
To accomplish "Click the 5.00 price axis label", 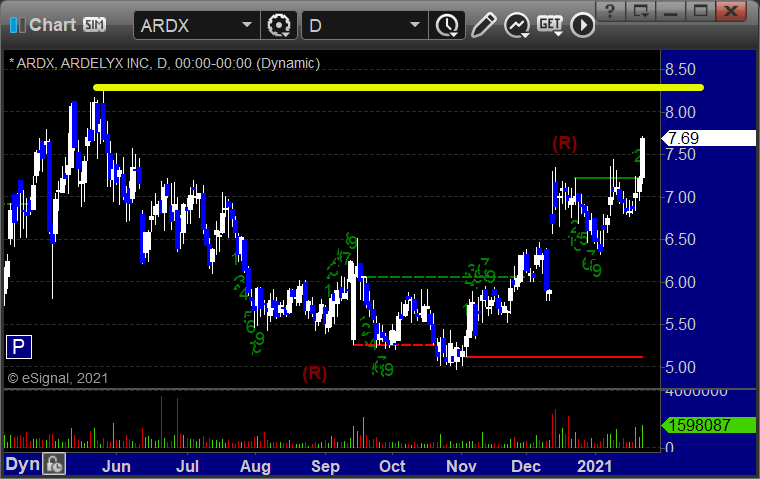I will (681, 367).
